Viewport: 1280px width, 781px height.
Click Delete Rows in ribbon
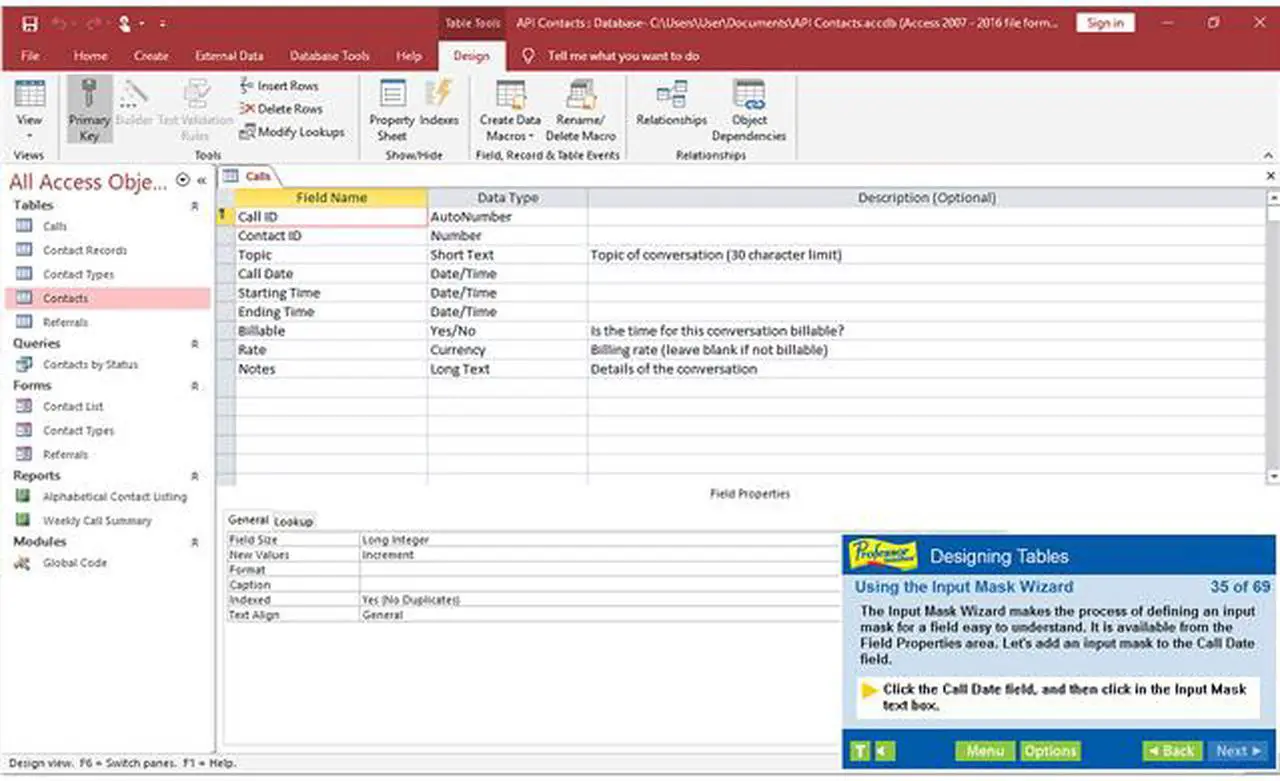(x=281, y=109)
